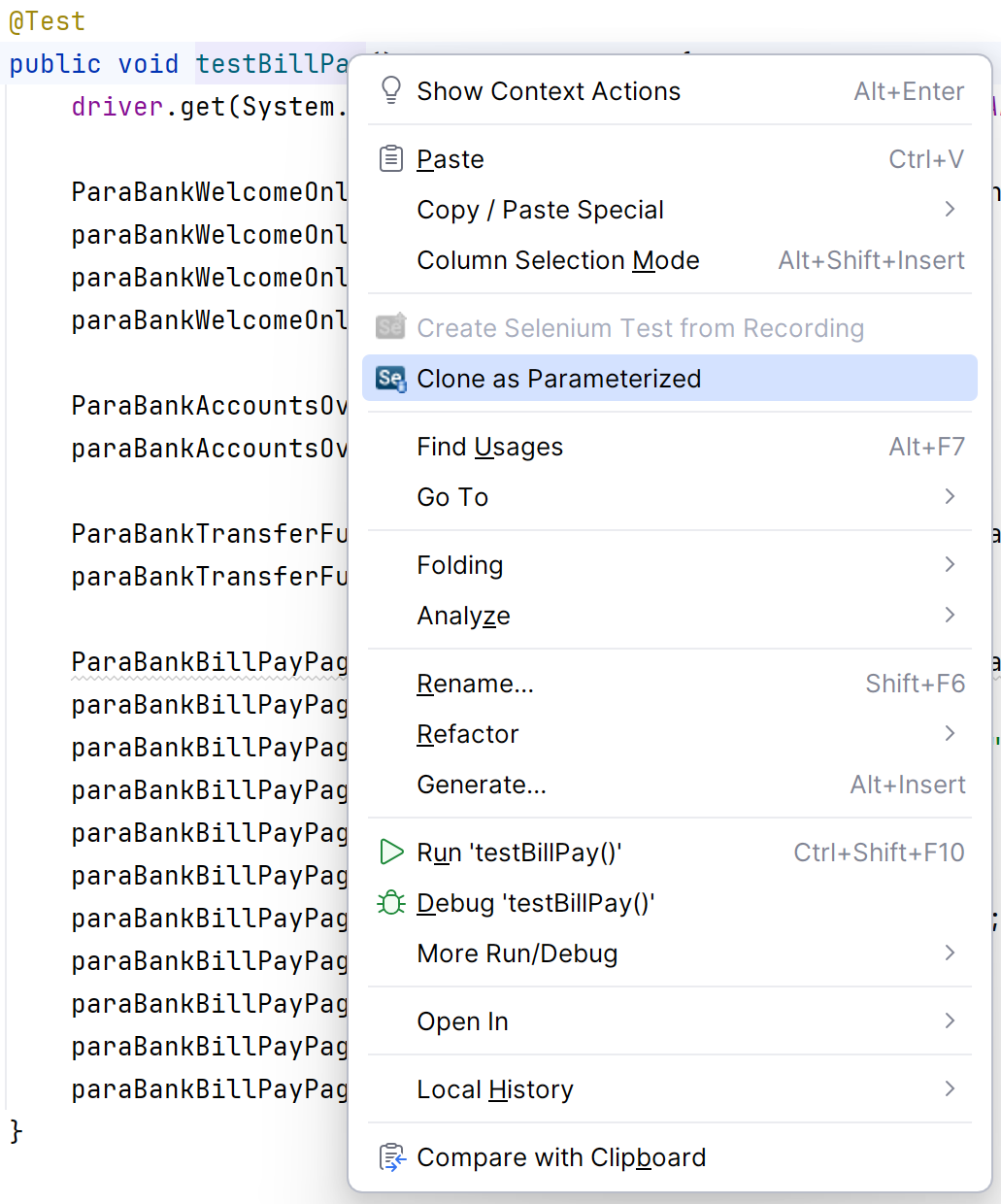
Task: Select Rename... menu entry
Action: point(670,684)
